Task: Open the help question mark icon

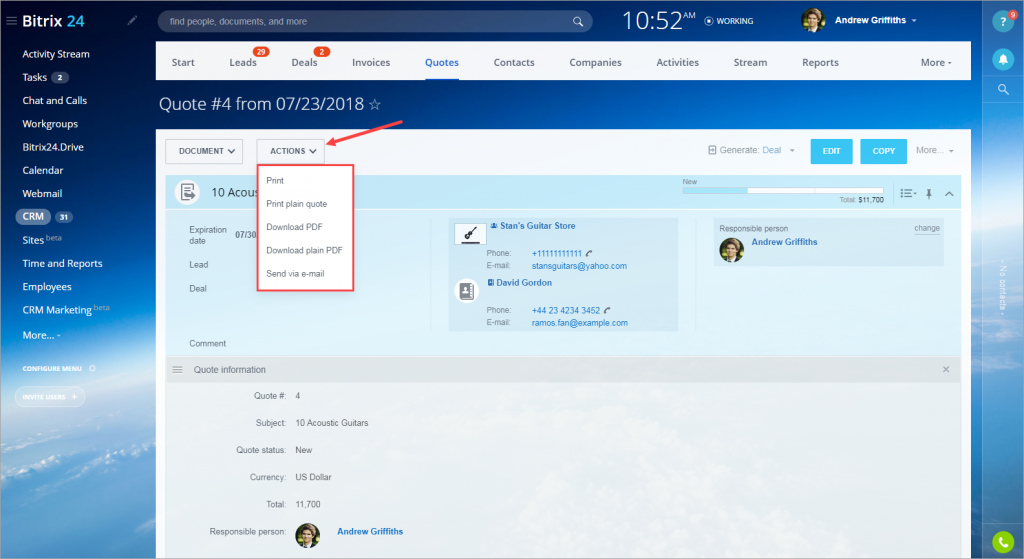Action: click(1002, 22)
